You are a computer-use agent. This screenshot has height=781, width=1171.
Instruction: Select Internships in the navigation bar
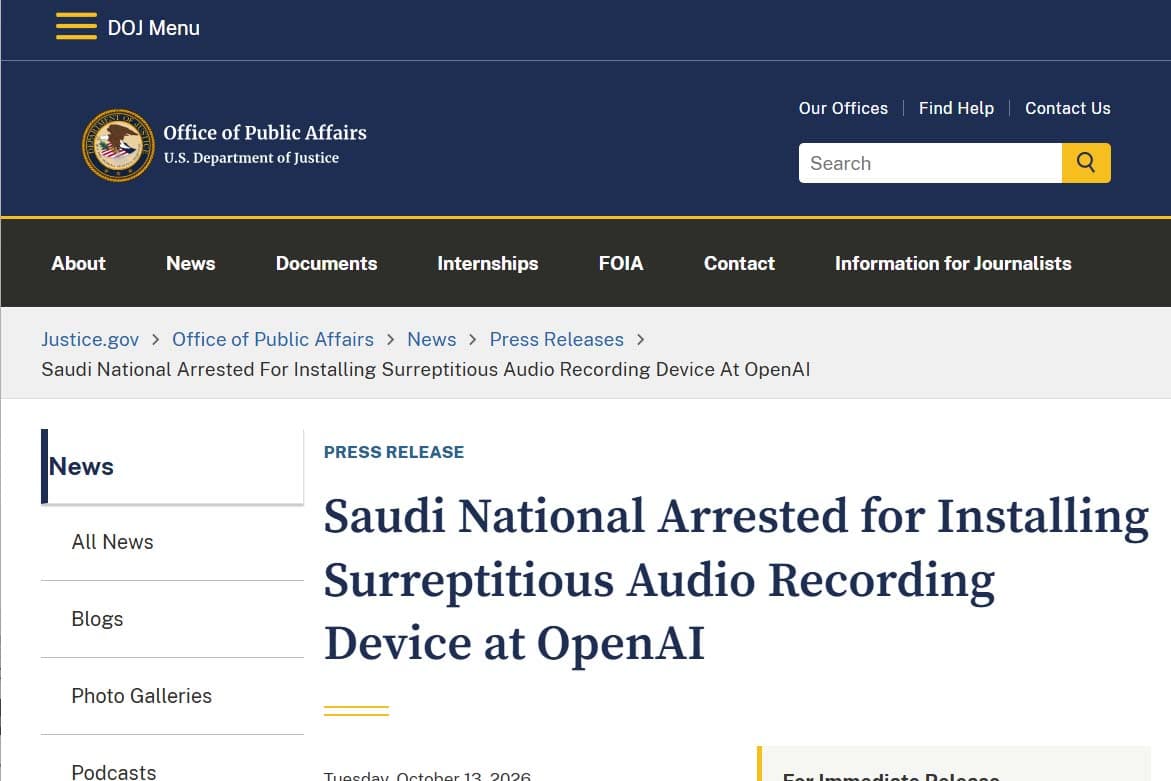[x=488, y=264]
